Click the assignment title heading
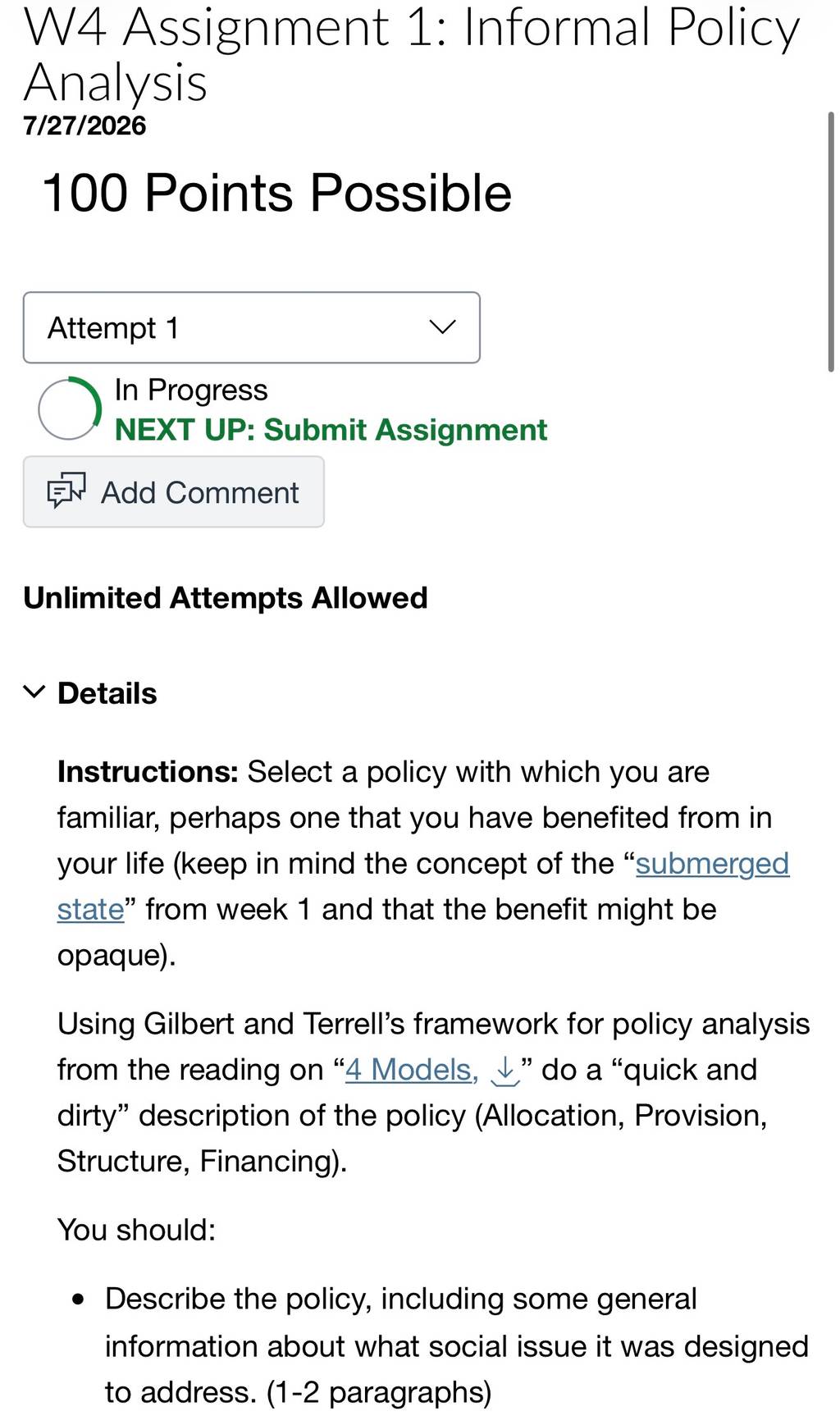 point(411,54)
